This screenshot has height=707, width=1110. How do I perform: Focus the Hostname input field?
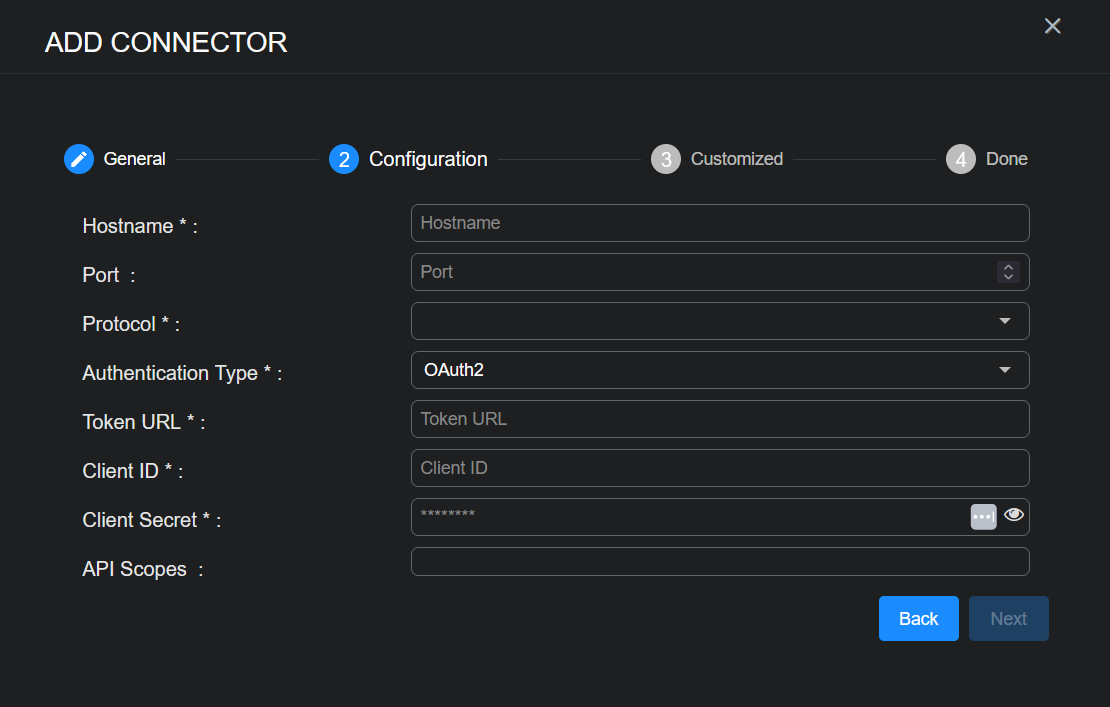point(719,223)
